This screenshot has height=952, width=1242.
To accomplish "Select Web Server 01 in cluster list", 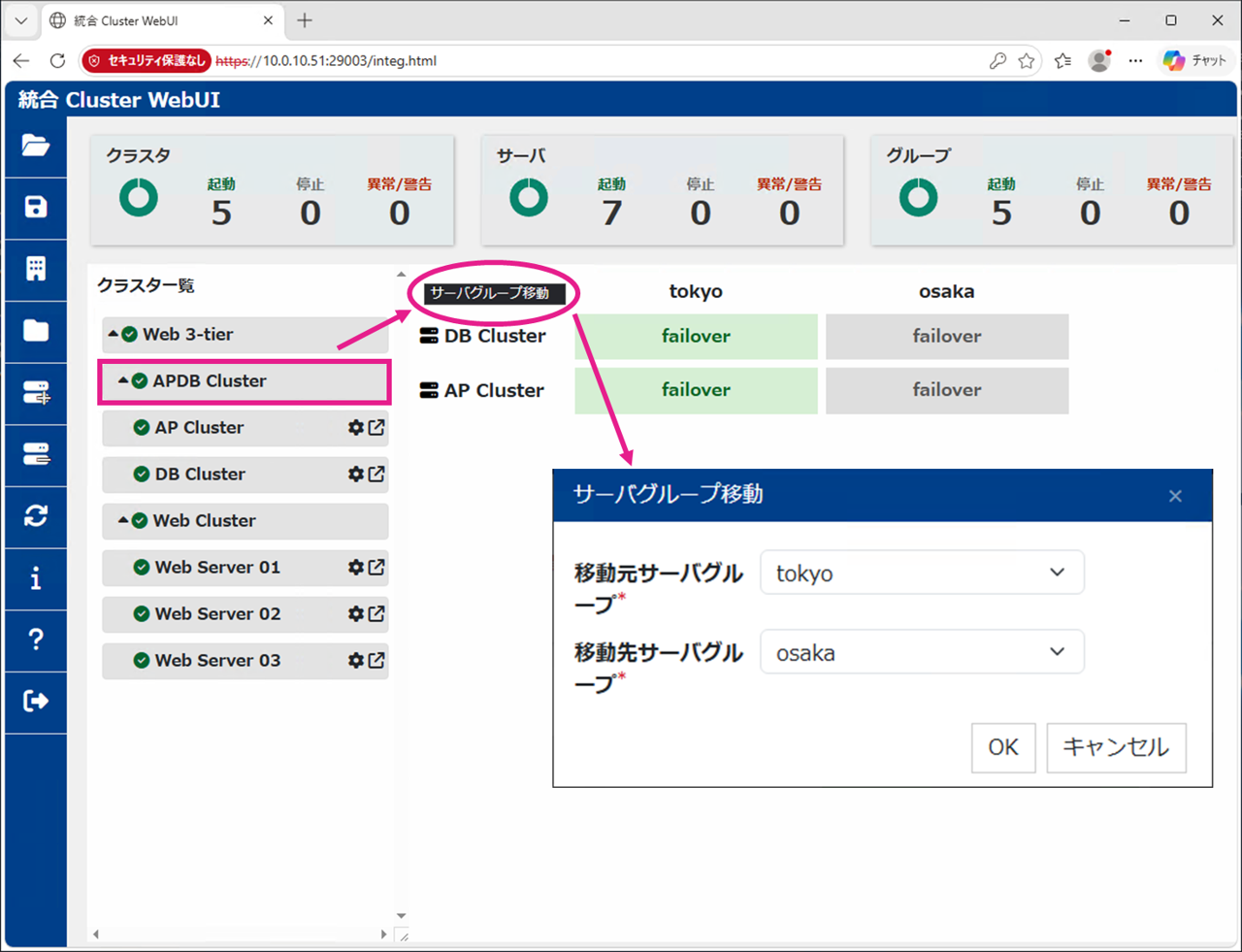I will click(245, 567).
